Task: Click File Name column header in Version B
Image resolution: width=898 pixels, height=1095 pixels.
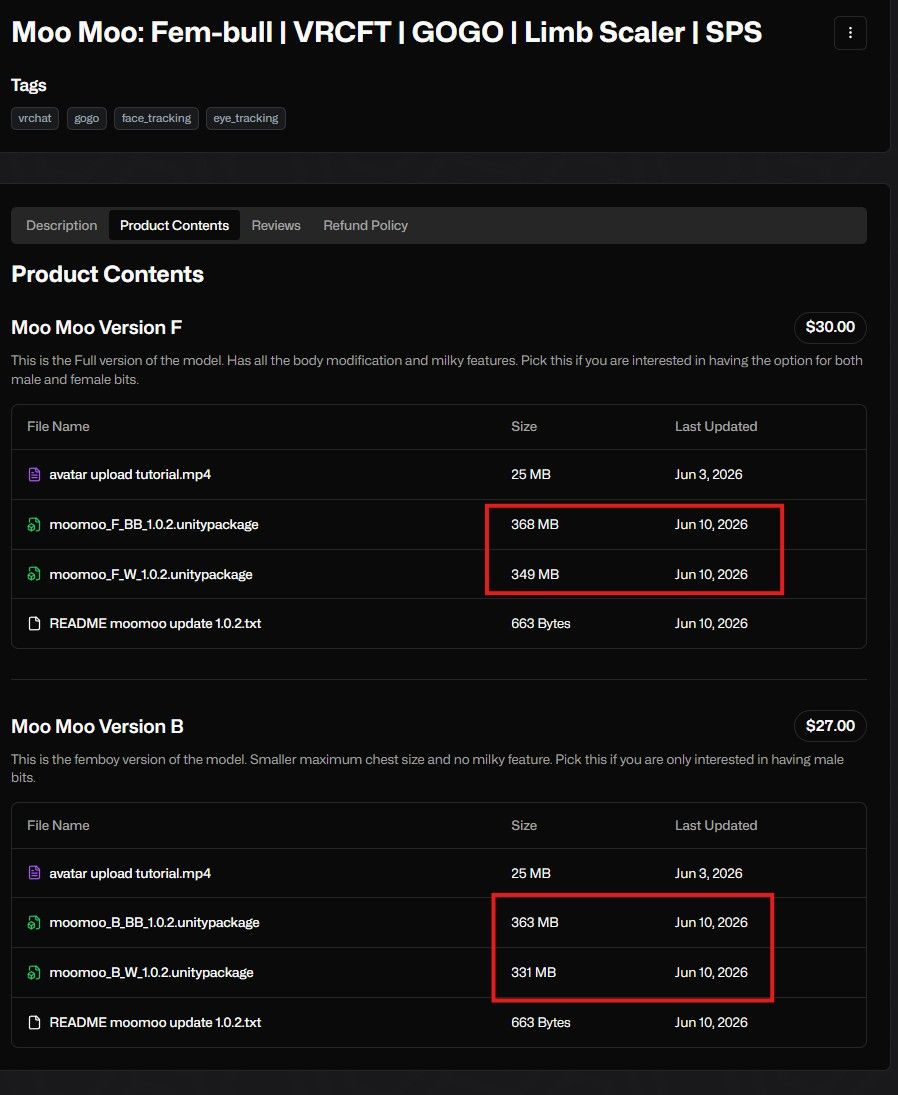Action: (58, 825)
